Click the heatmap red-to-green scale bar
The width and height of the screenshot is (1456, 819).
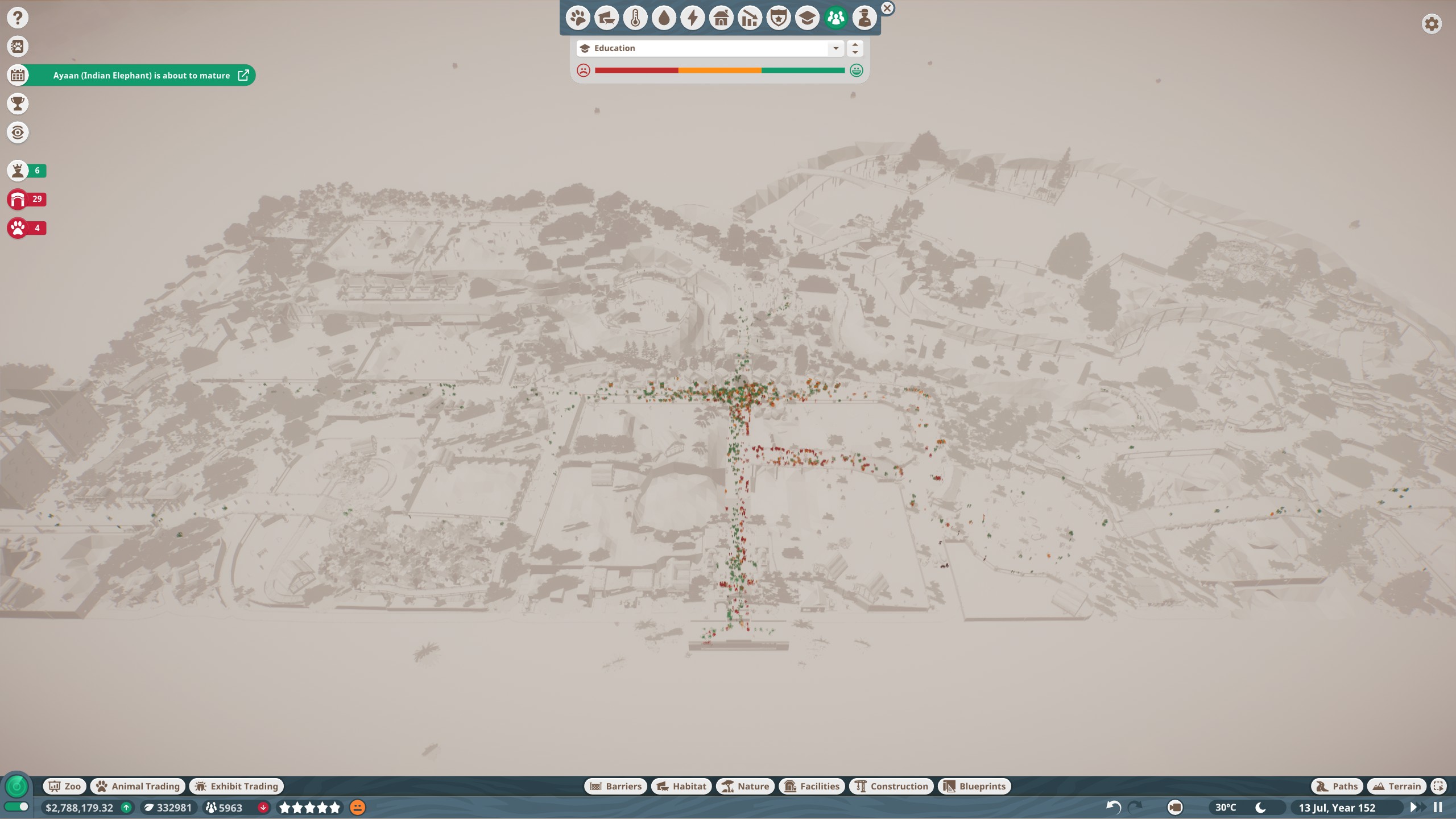[719, 71]
